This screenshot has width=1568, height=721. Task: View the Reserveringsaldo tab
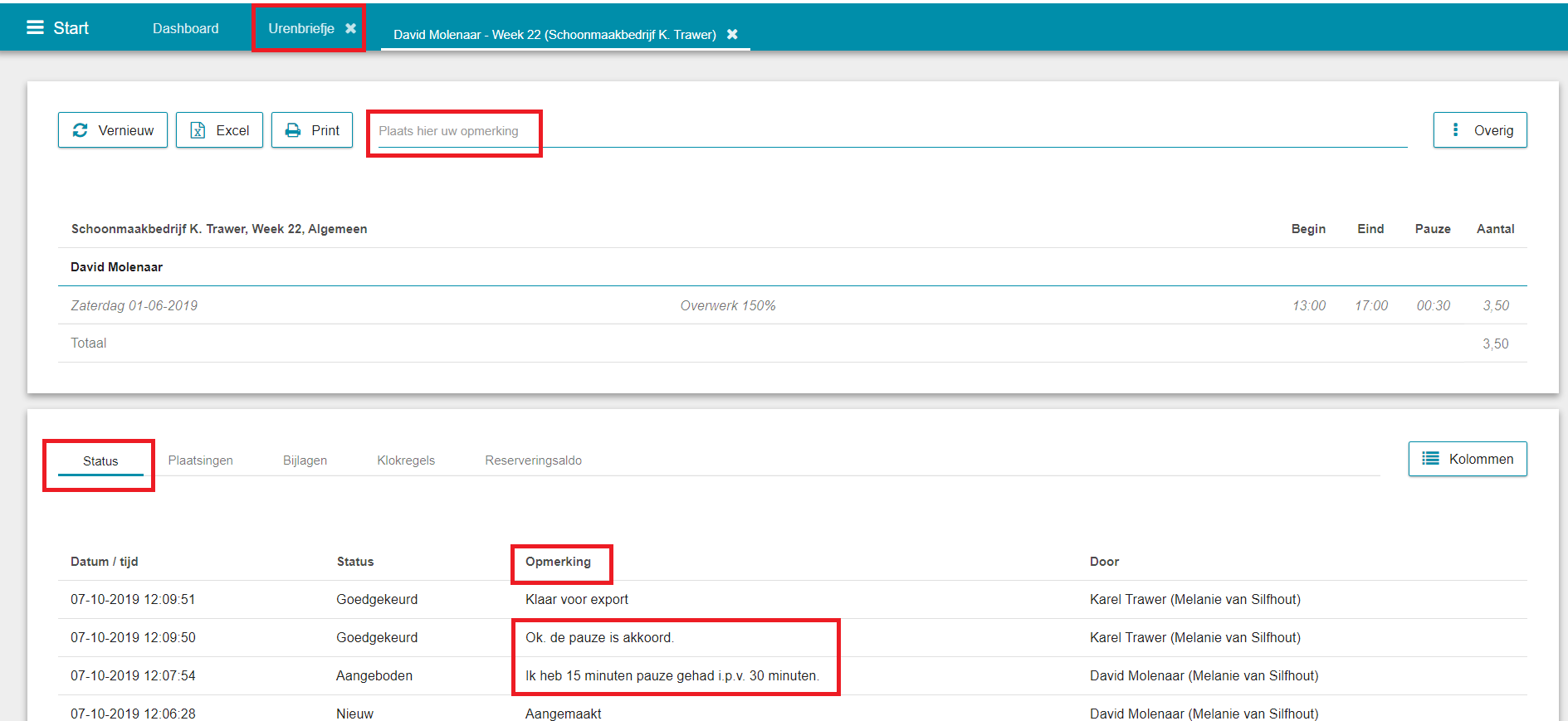533,460
